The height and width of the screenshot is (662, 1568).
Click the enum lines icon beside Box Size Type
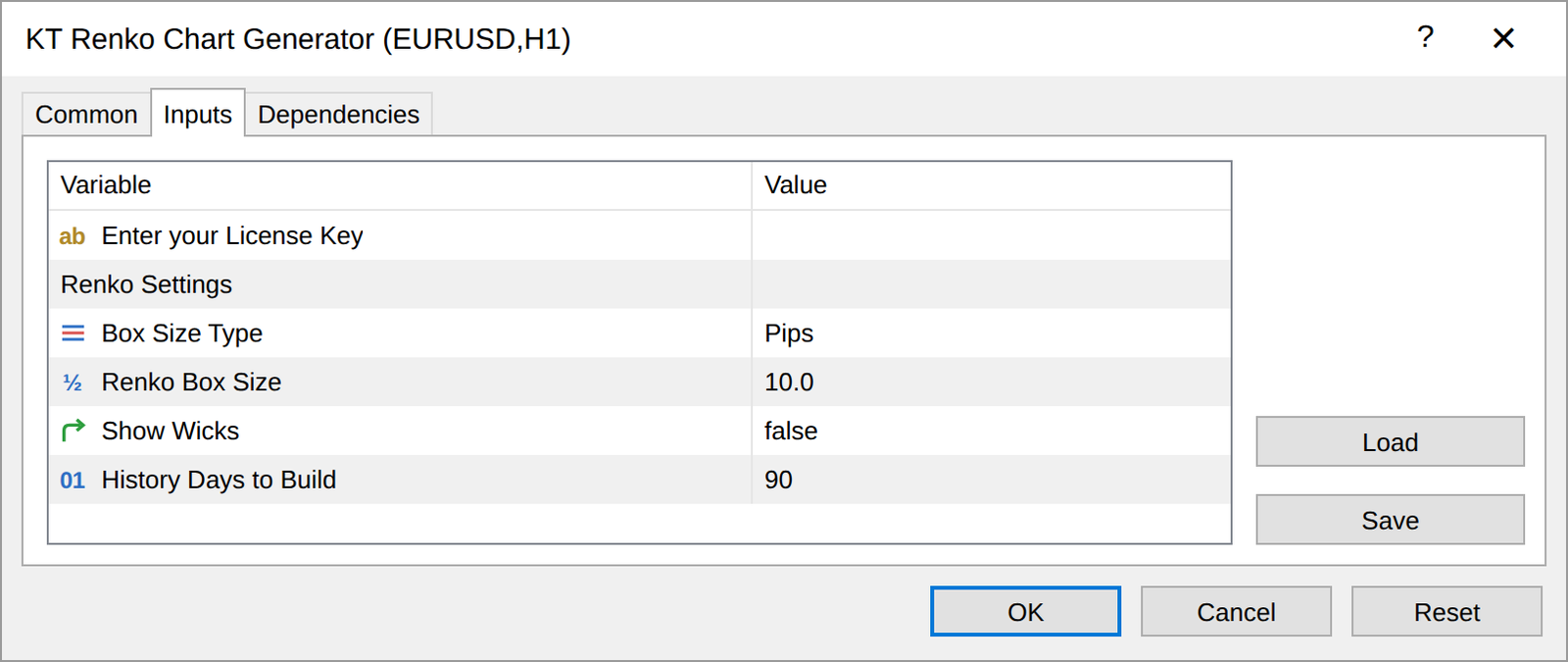tap(73, 333)
